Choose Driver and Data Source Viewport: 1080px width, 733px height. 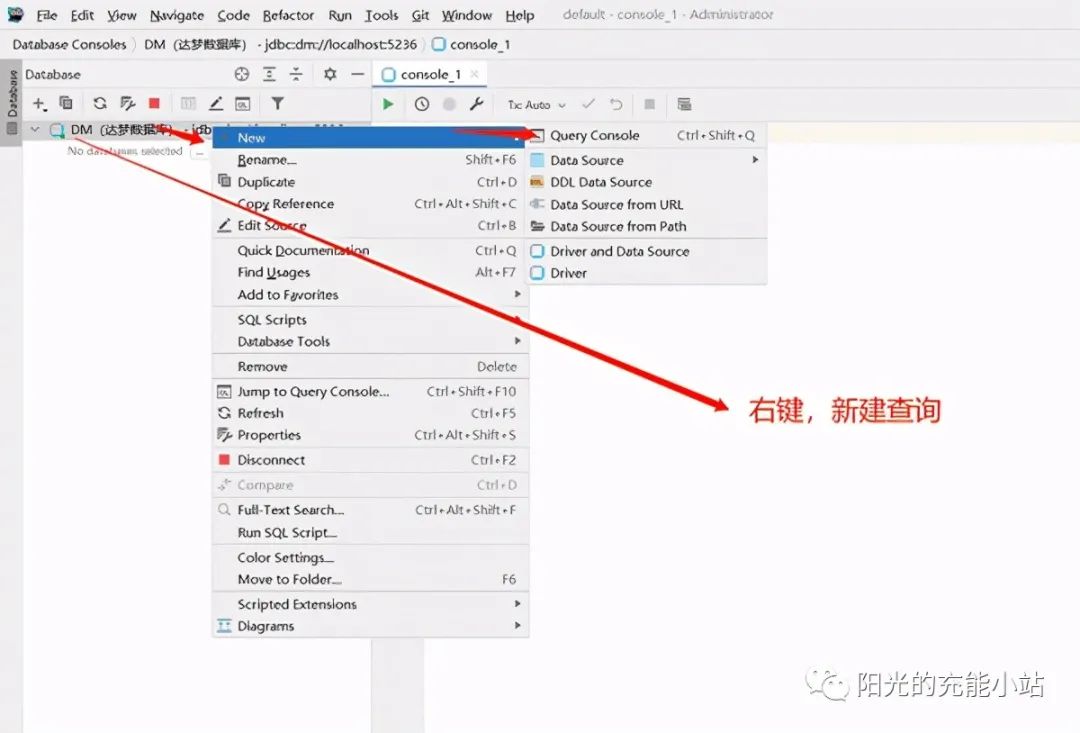pyautogui.click(x=647, y=251)
